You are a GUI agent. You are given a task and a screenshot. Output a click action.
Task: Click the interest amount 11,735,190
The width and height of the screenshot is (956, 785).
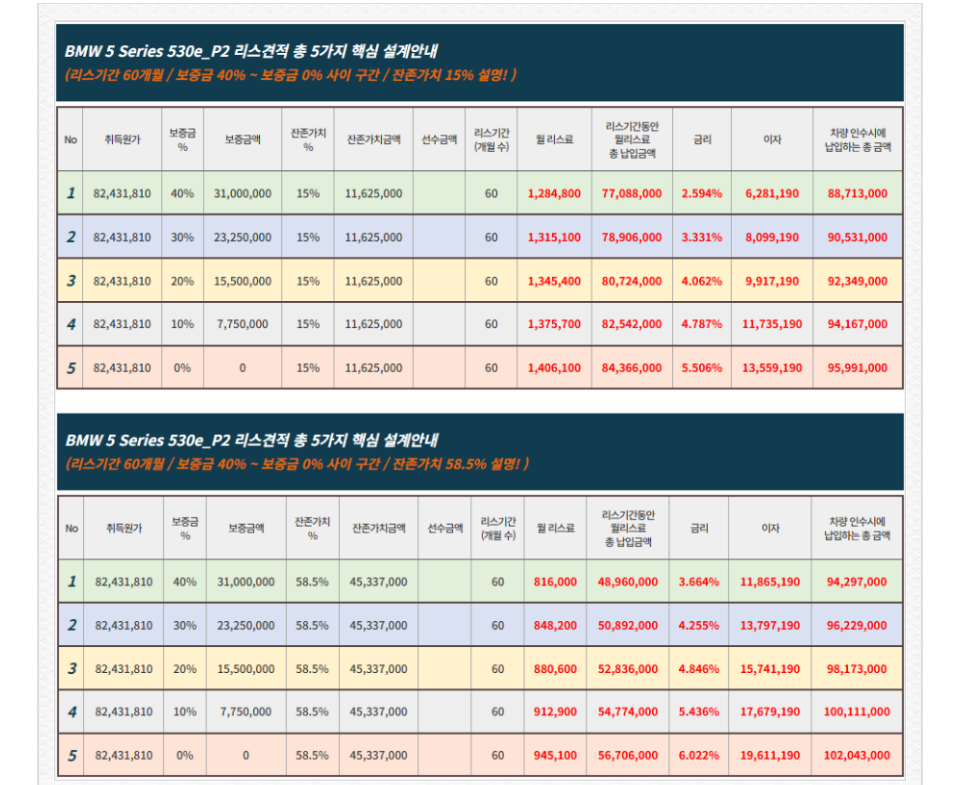[772, 324]
